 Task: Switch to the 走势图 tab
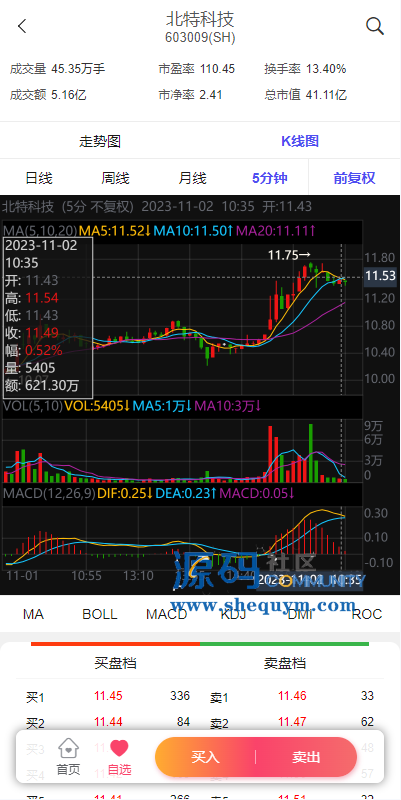coord(100,141)
